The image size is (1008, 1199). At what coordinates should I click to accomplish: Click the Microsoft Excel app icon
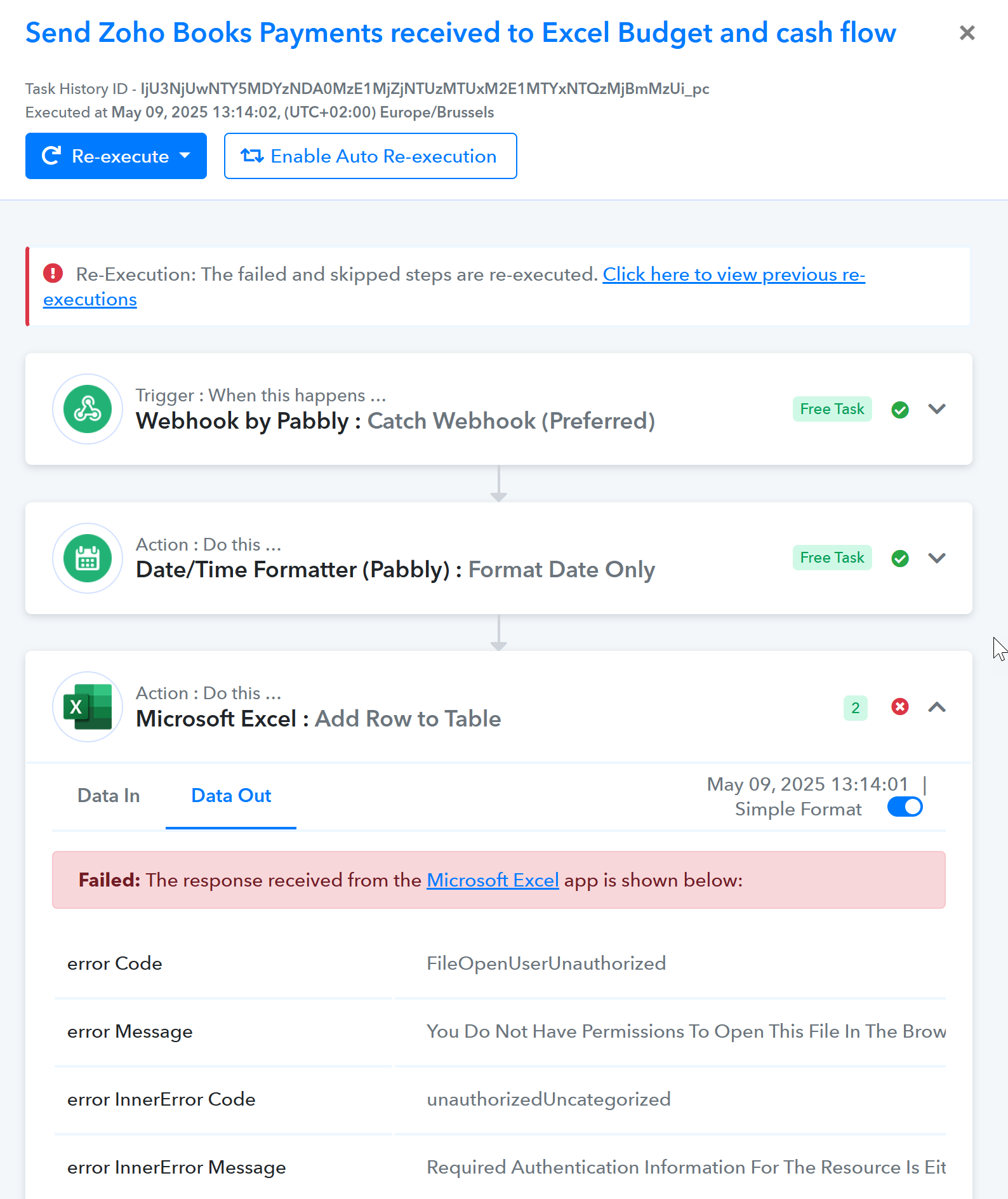click(88, 707)
